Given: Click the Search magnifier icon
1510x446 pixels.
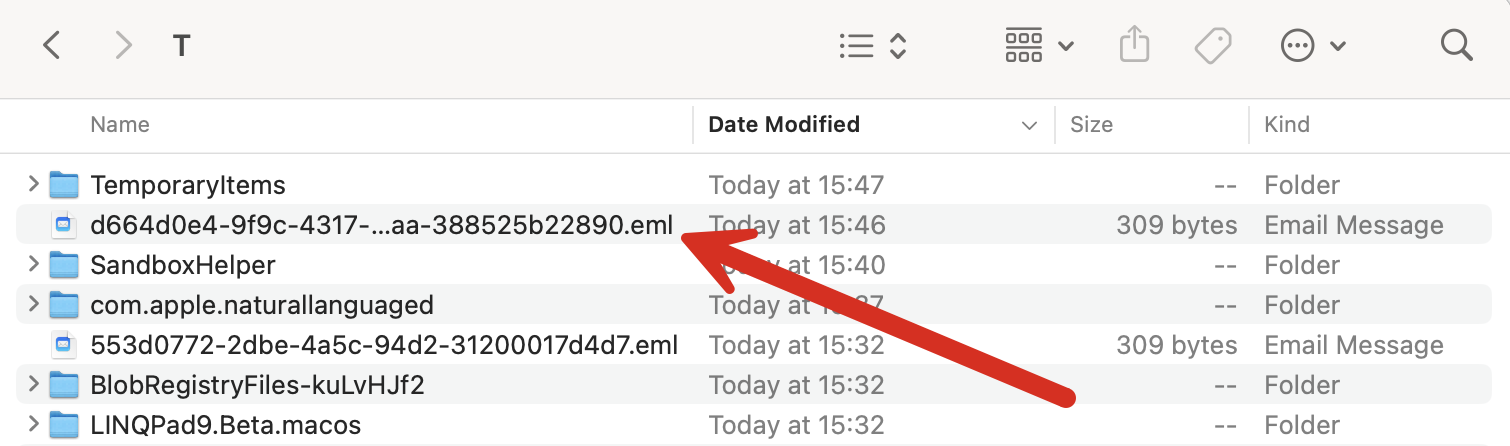Looking at the screenshot, I should point(1456,45).
